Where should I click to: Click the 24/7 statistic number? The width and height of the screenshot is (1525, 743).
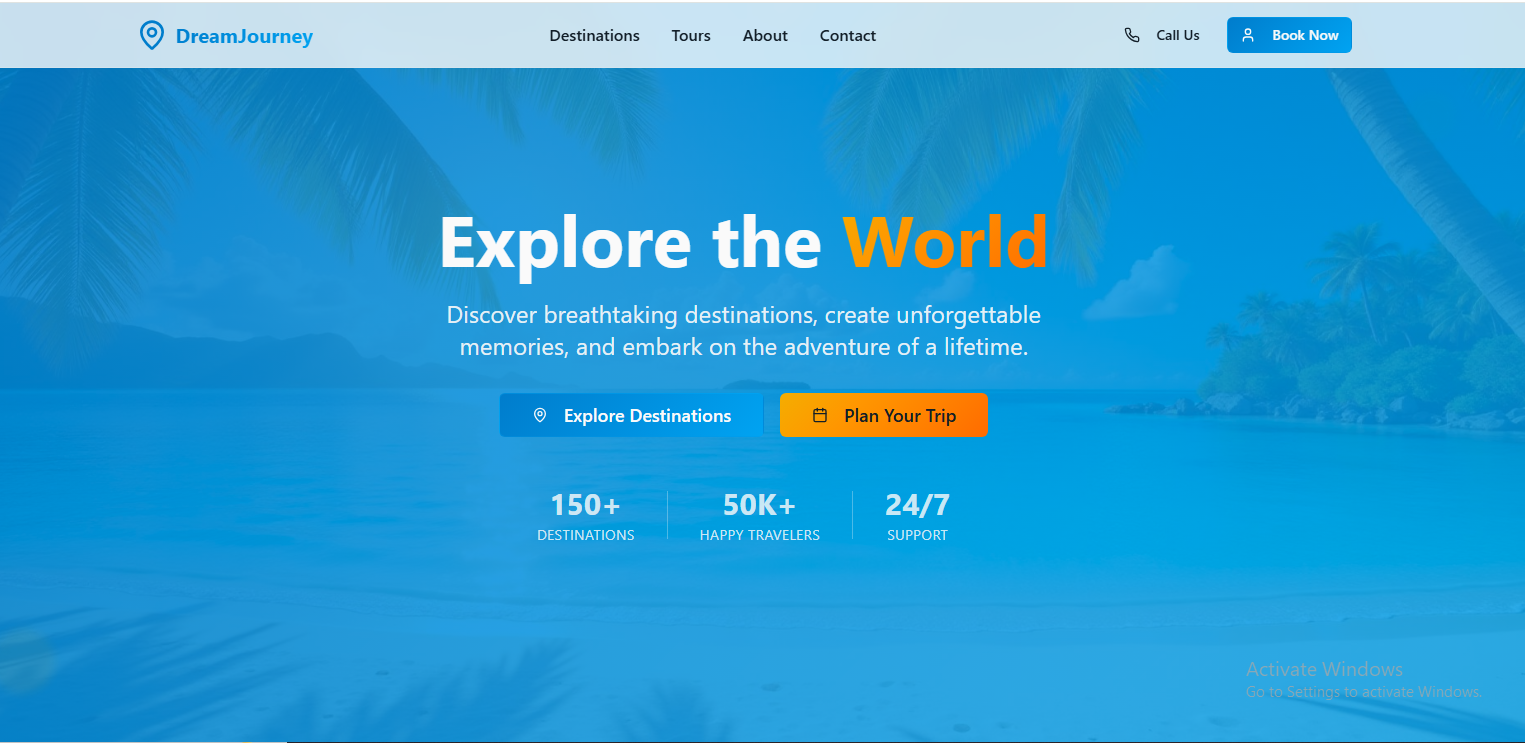pos(917,505)
